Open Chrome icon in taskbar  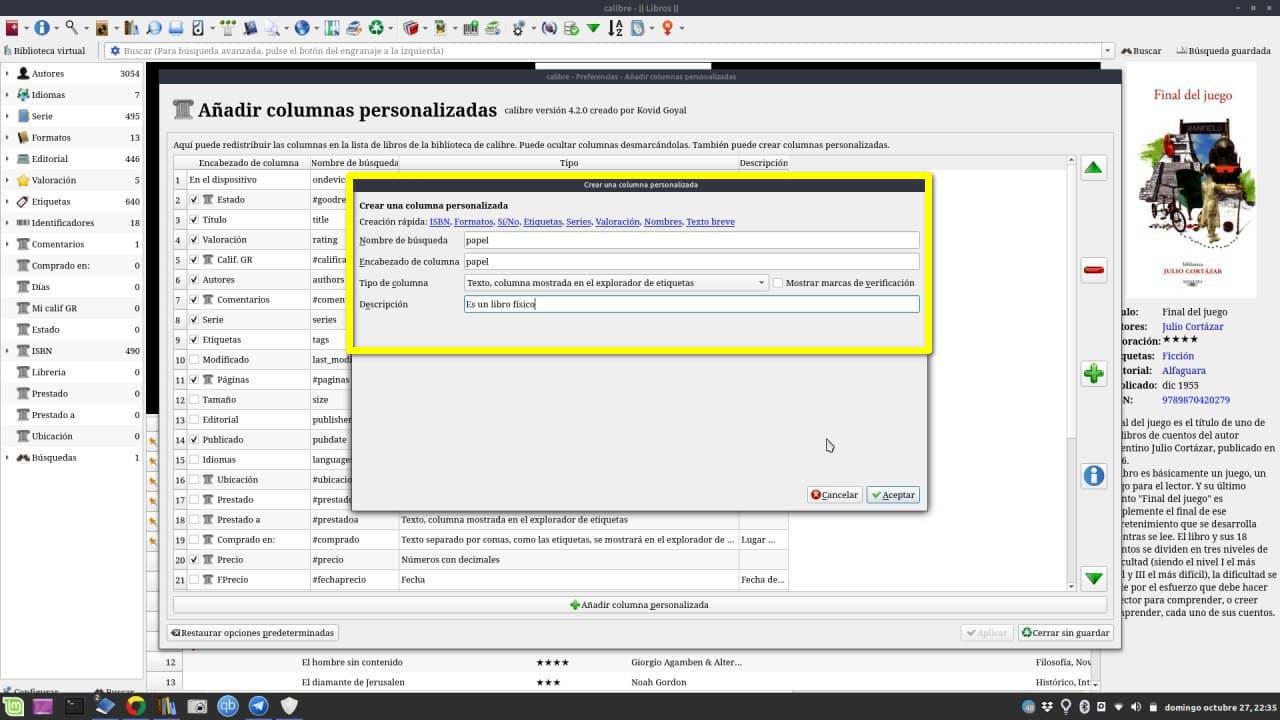click(136, 706)
